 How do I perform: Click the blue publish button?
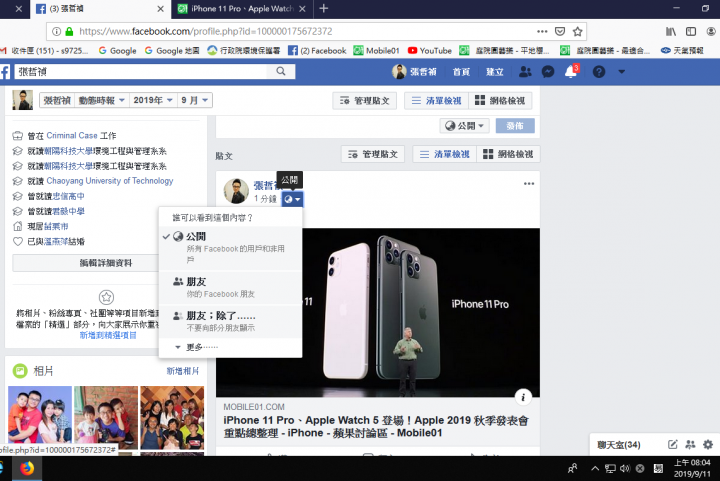tap(515, 126)
